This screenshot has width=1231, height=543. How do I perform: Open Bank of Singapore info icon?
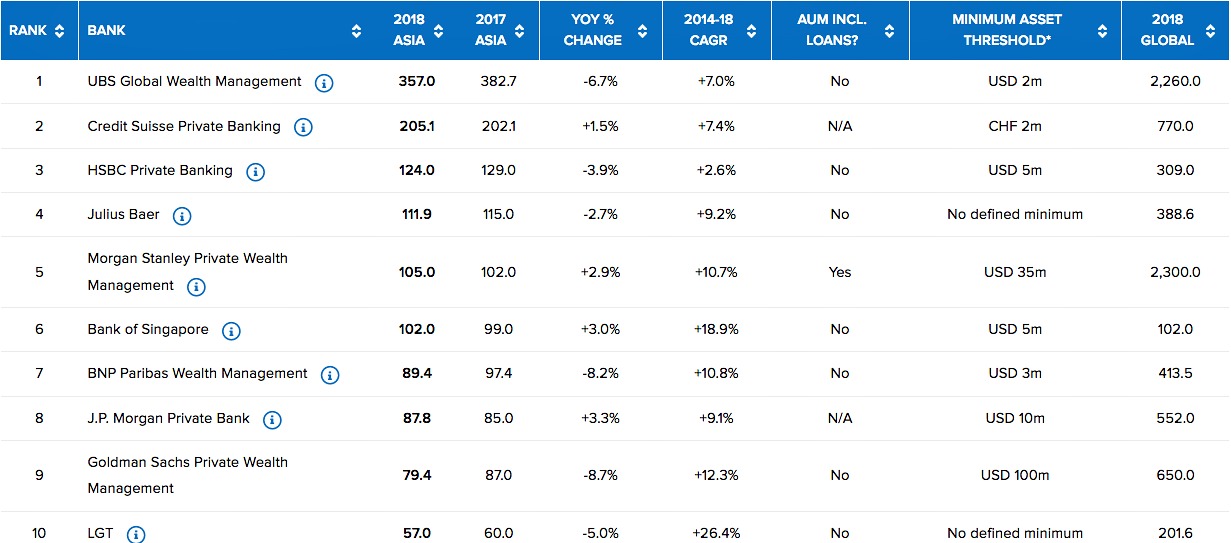[x=231, y=331]
